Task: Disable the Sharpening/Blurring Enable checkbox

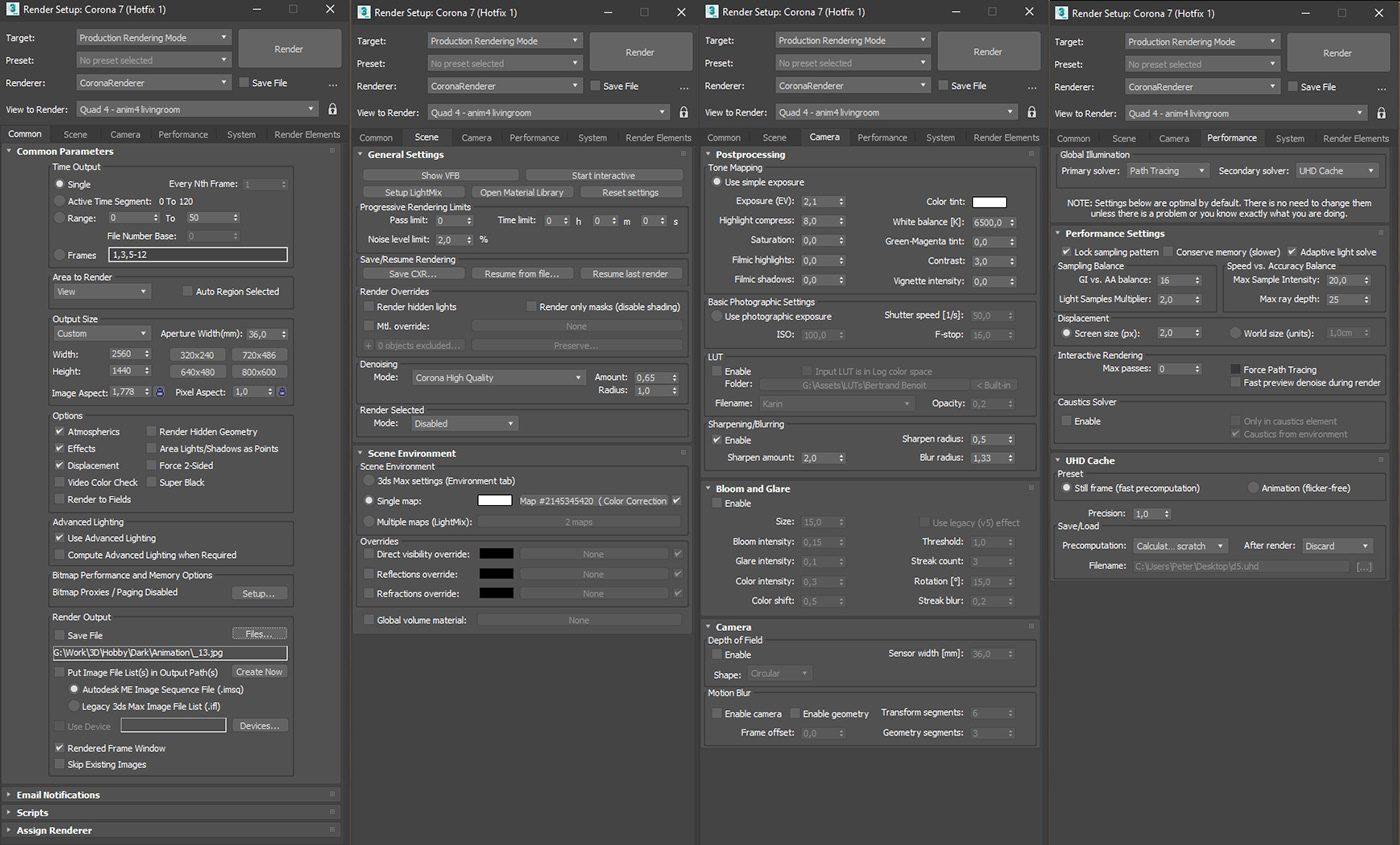Action: tap(717, 440)
